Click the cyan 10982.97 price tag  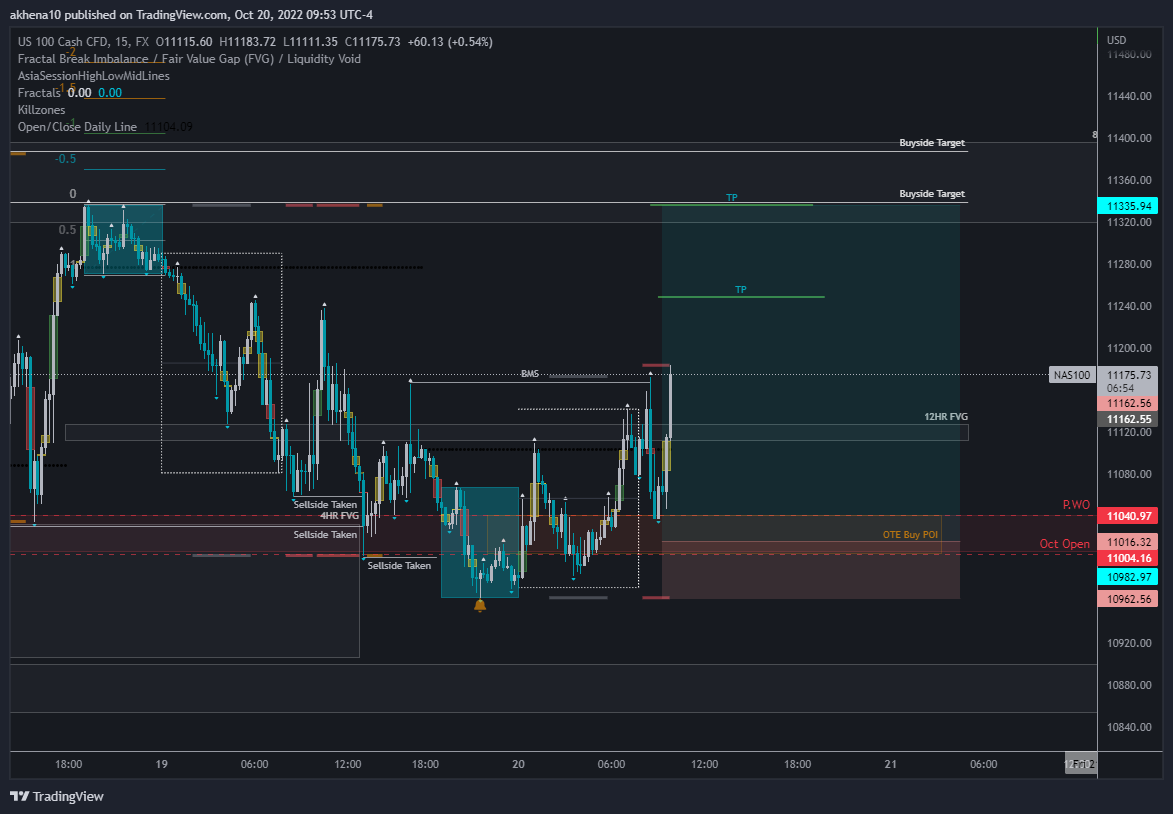[1128, 577]
